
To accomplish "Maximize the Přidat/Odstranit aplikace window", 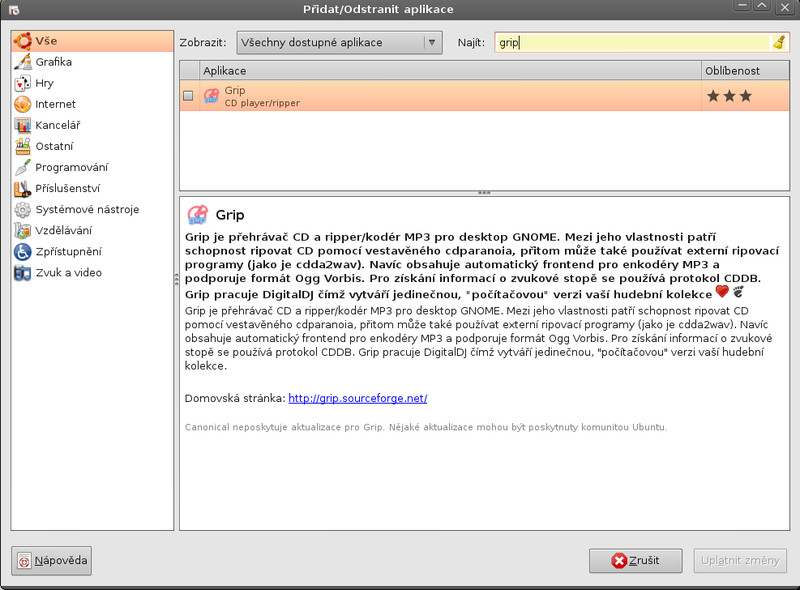I will (x=762, y=7).
